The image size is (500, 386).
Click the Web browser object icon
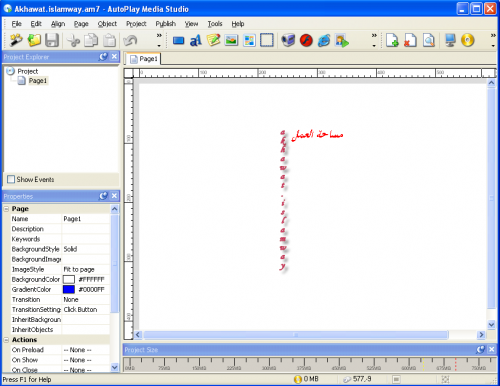pyautogui.click(x=324, y=41)
